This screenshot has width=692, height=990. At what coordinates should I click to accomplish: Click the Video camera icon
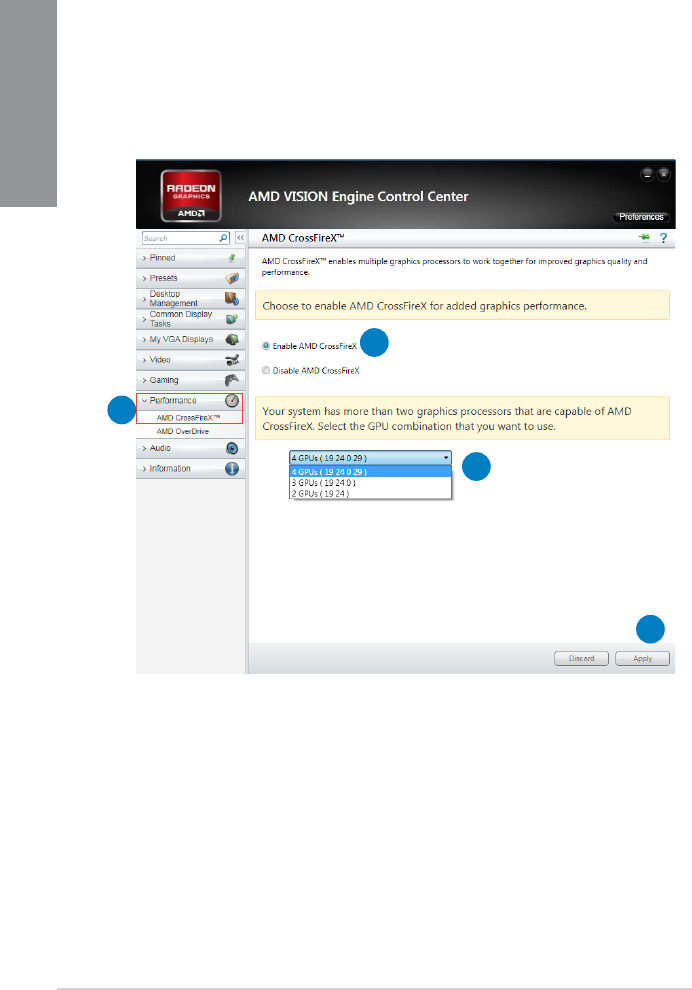click(x=232, y=360)
